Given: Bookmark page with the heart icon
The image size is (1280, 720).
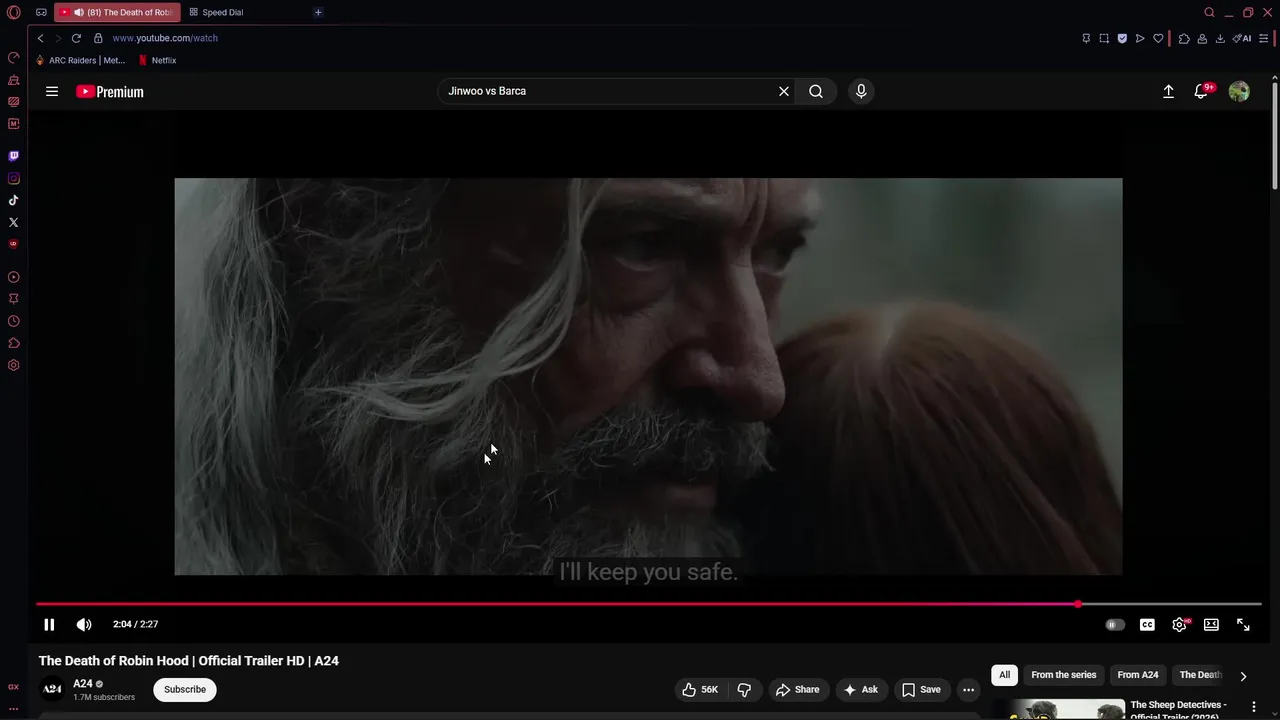Looking at the screenshot, I should pyautogui.click(x=1158, y=38).
